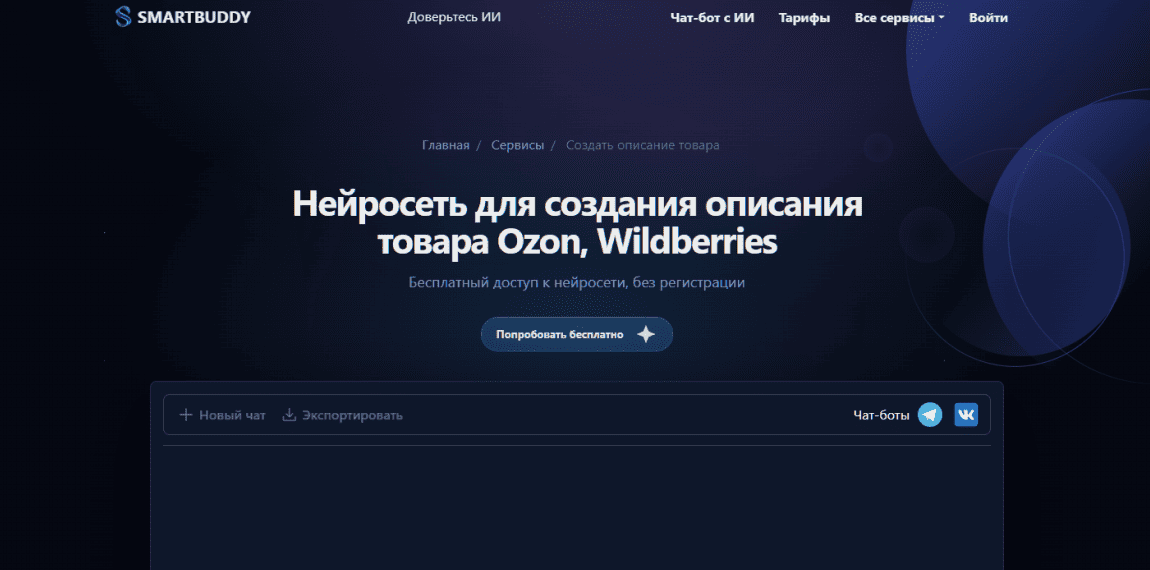
Task: Expand the Все сервисы dropdown
Action: [x=899, y=18]
